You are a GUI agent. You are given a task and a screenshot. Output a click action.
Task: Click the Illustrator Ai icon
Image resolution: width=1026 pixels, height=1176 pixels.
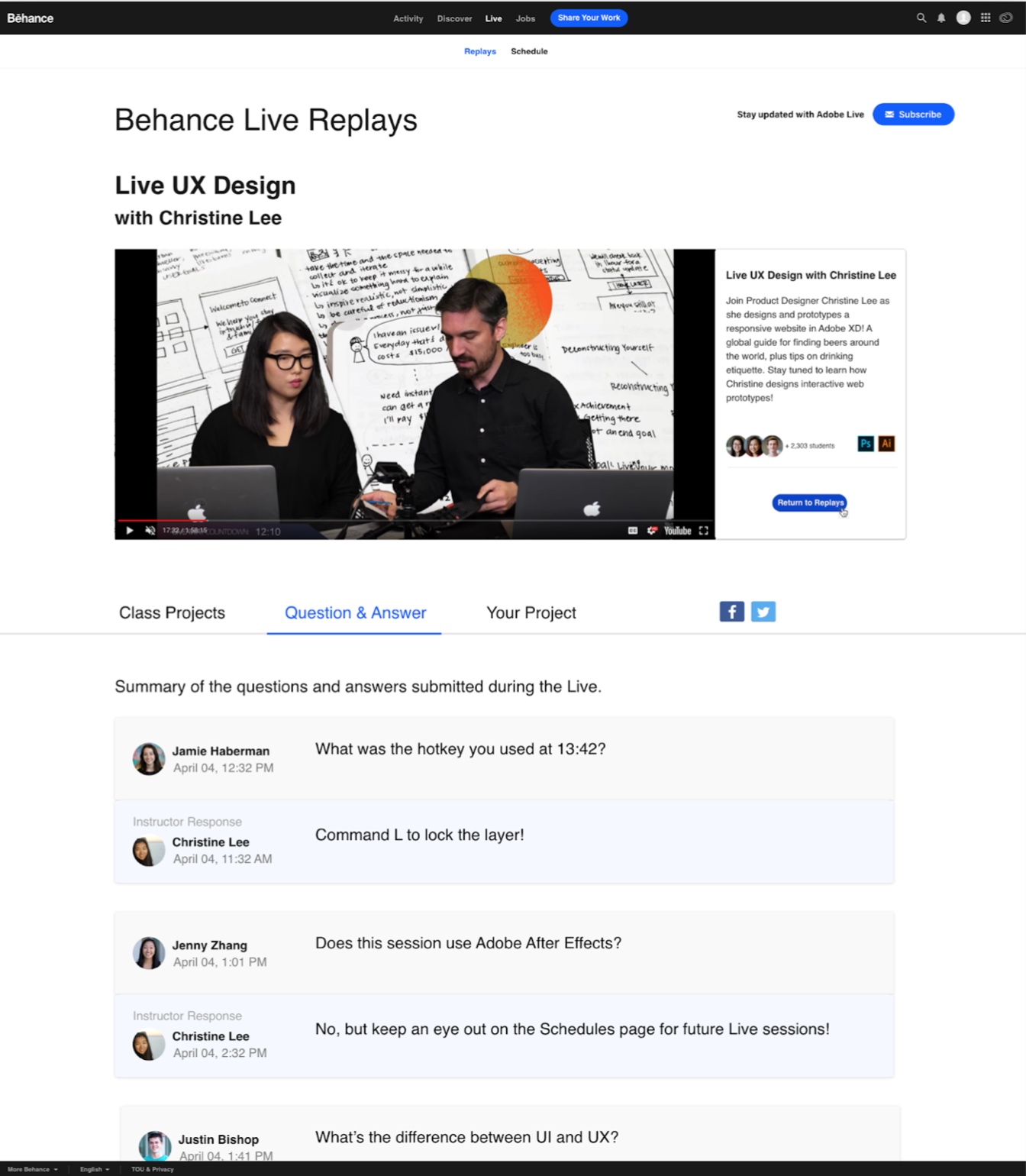886,444
